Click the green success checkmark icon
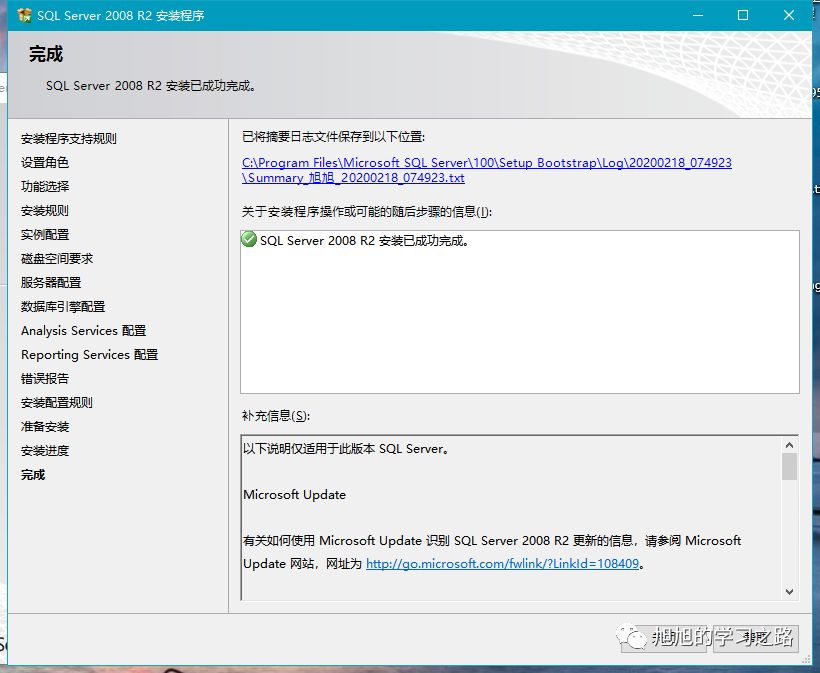 tap(249, 240)
